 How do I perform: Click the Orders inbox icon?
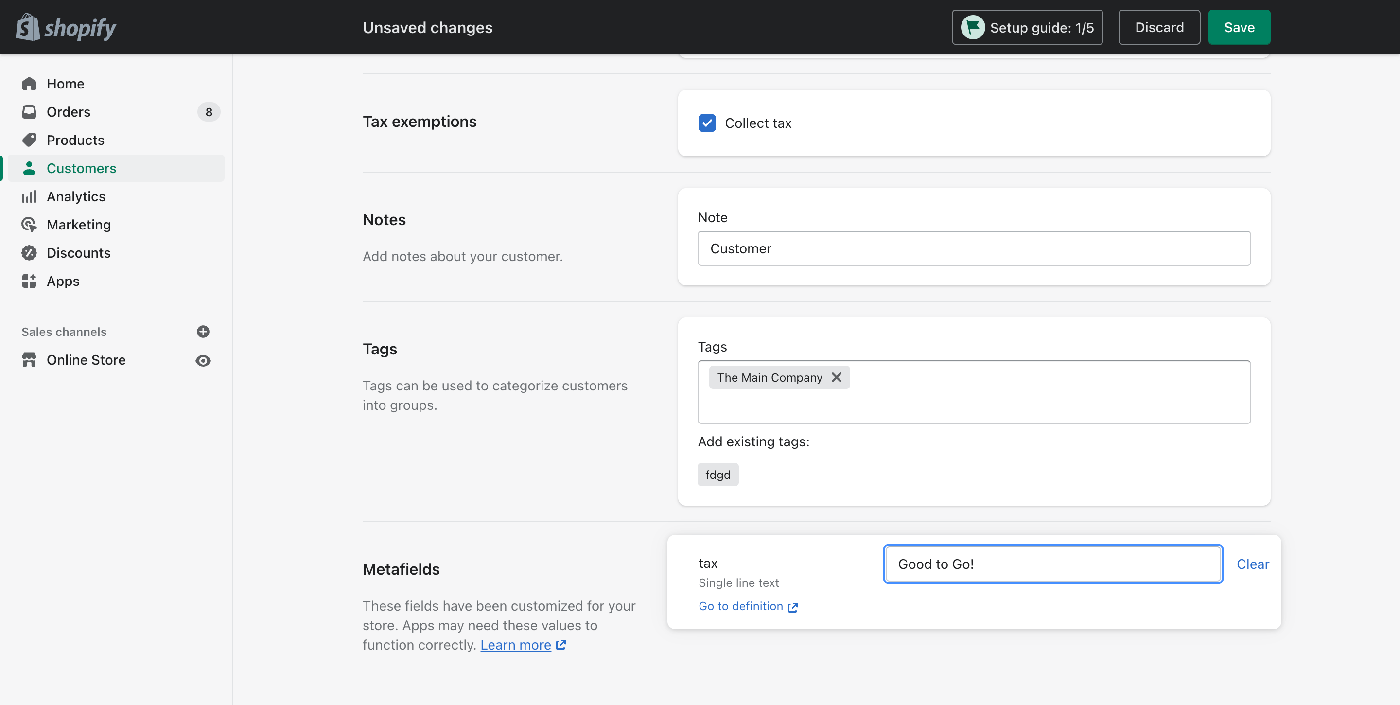(x=29, y=112)
